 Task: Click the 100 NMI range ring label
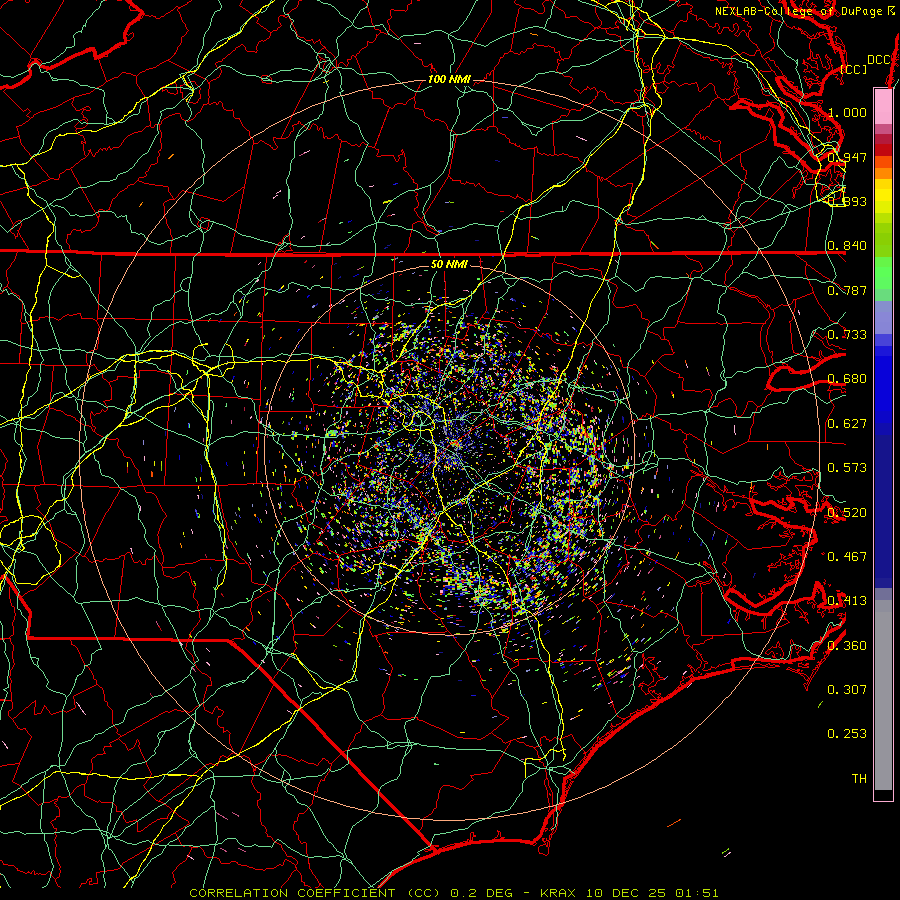tap(449, 79)
